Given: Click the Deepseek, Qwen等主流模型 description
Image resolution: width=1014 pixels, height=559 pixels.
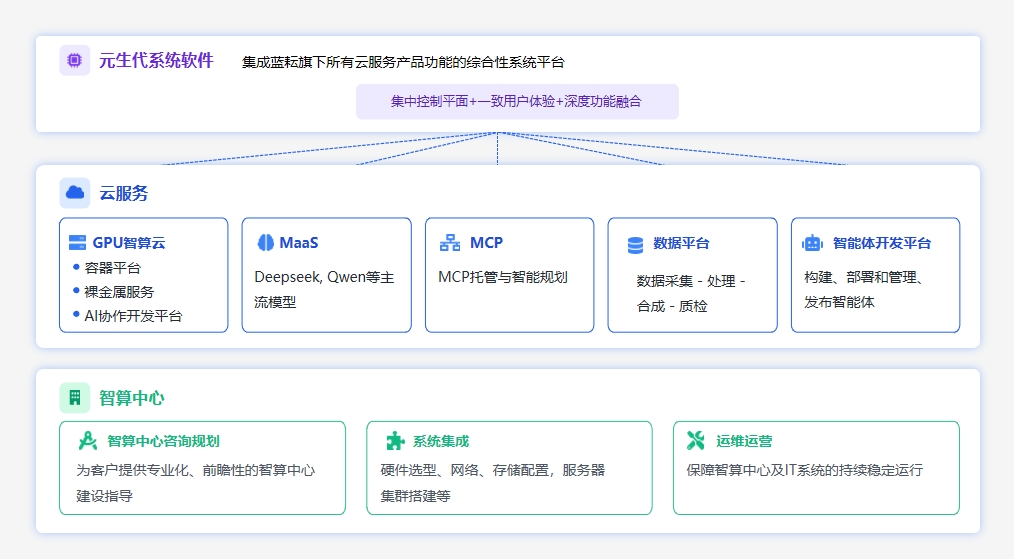Looking at the screenshot, I should coord(324,288).
